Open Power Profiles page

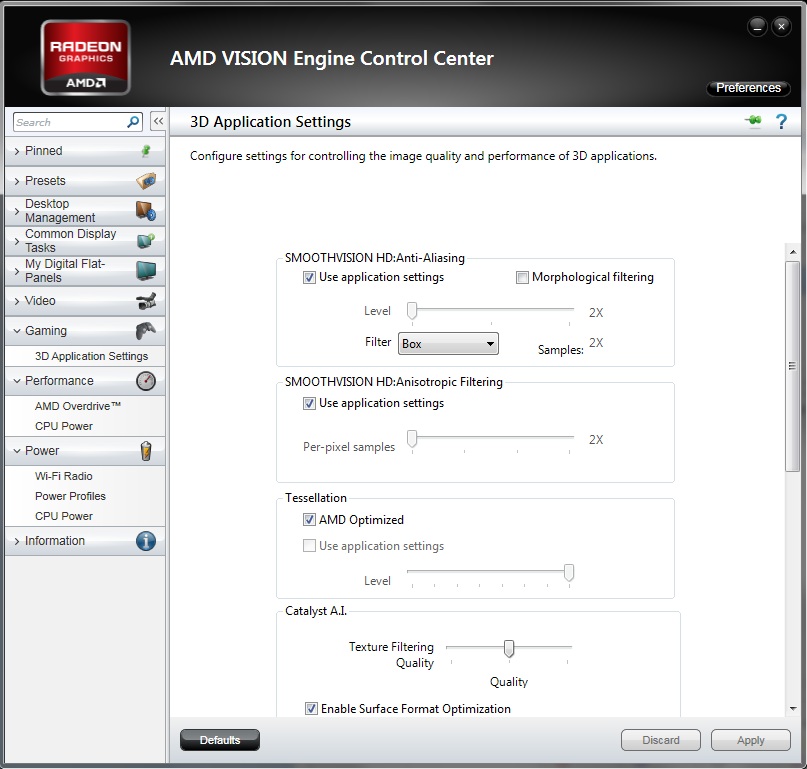[71, 496]
